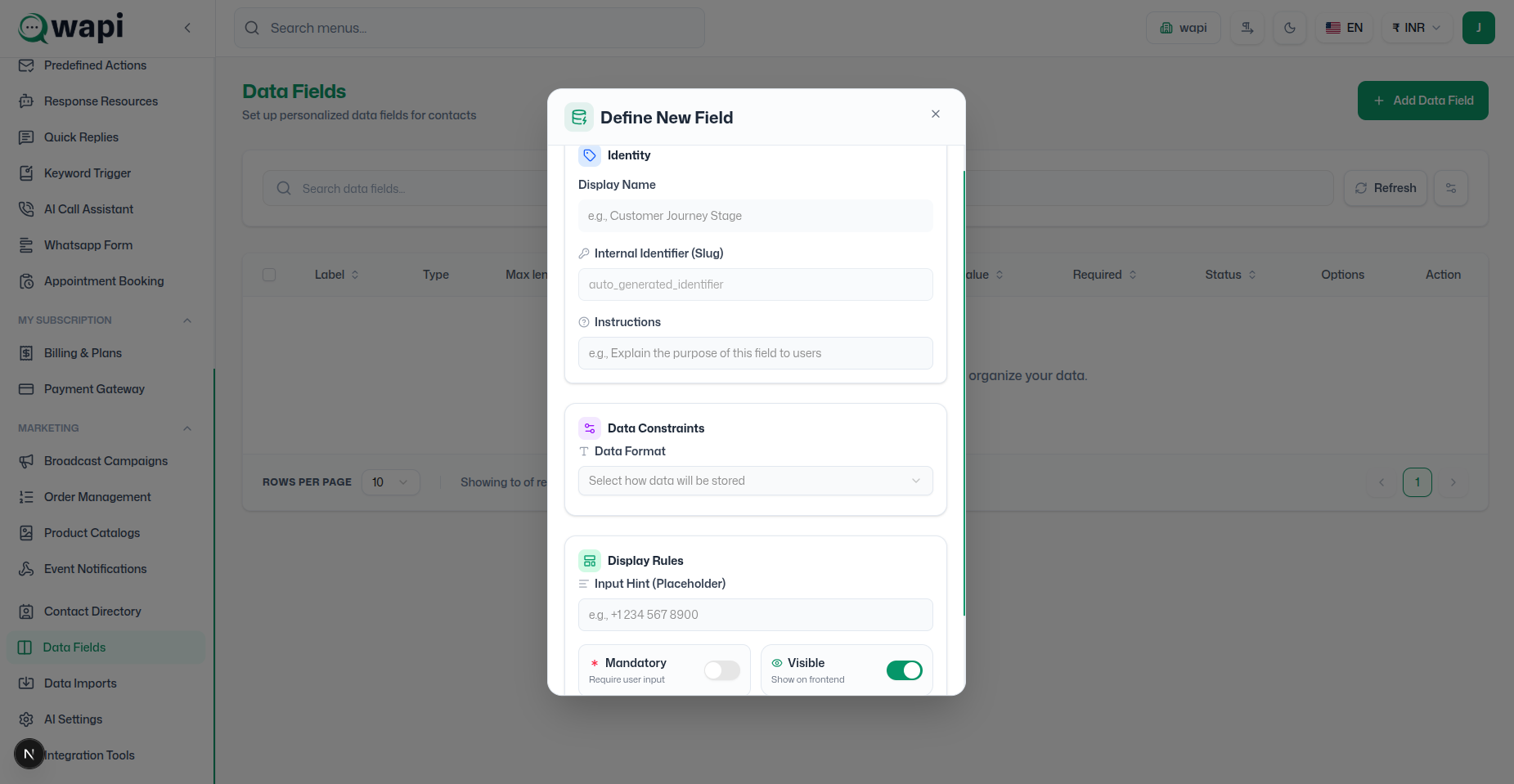Screen dimensions: 1514x784
Task: Click the Whatsapp Form icon
Action: click(x=26, y=245)
